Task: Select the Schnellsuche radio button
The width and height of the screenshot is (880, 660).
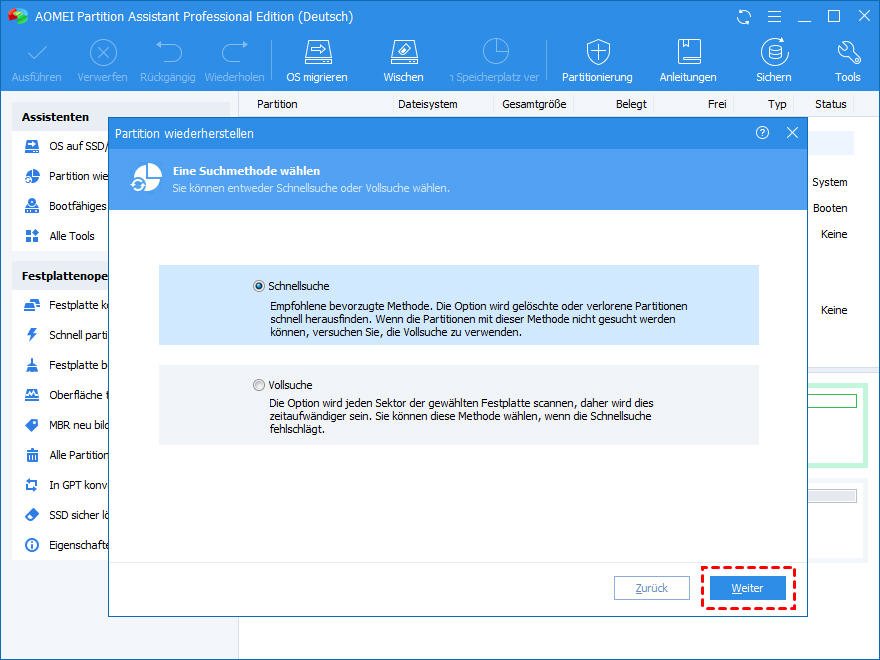Action: tap(258, 286)
